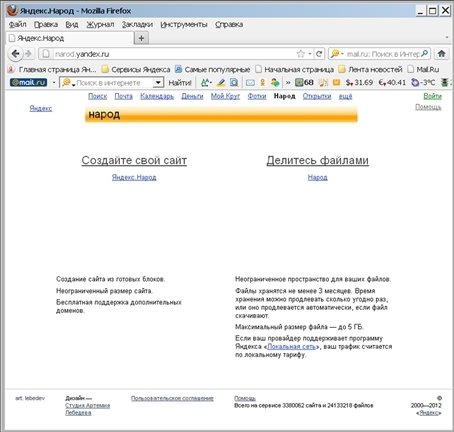
Task: Open the Журнал menu
Action: pos(100,24)
